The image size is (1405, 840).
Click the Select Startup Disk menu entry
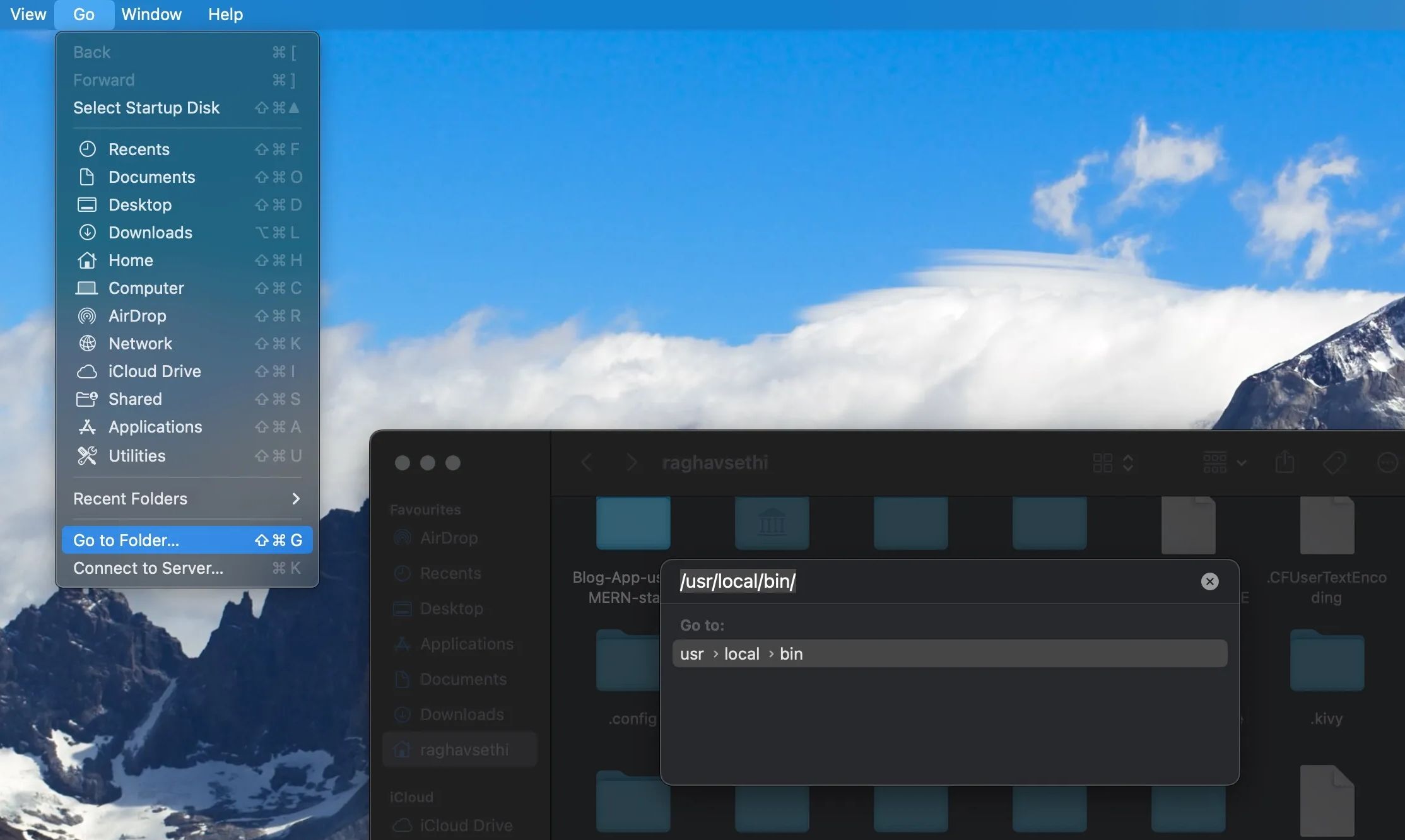[146, 107]
